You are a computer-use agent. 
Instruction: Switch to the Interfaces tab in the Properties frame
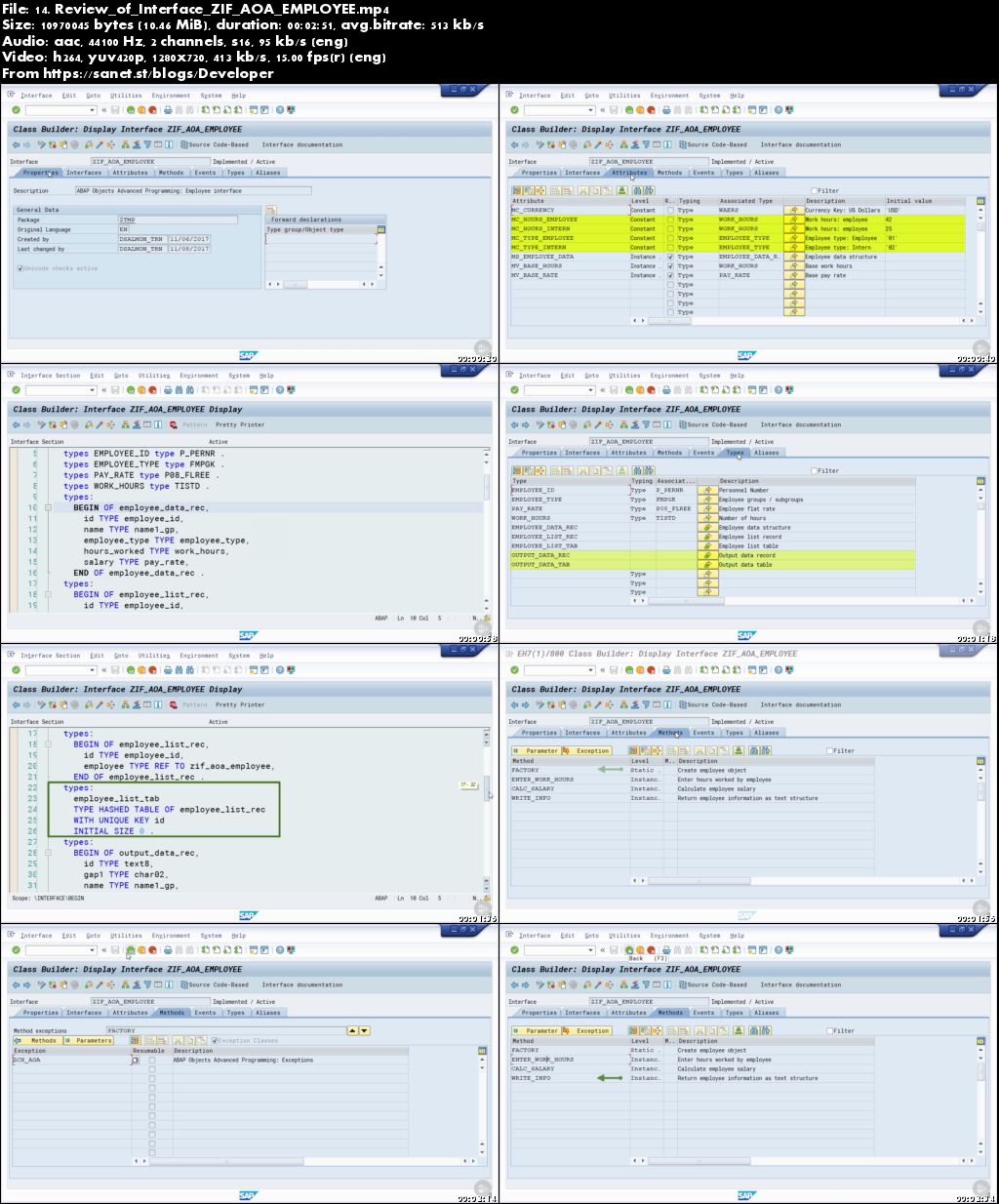84,173
